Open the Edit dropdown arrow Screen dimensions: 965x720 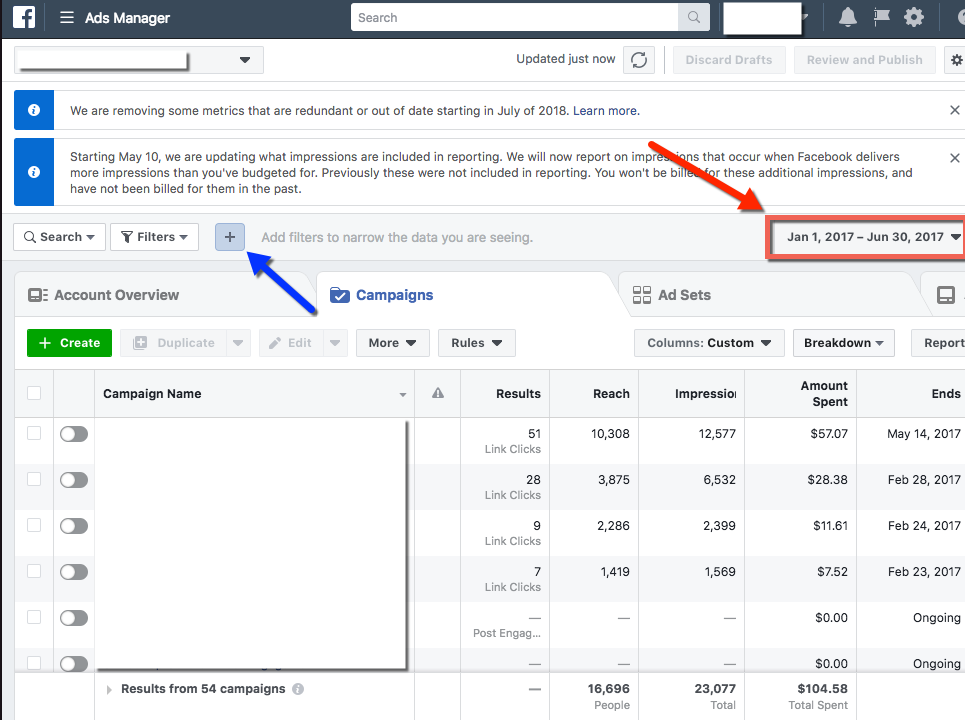click(335, 343)
